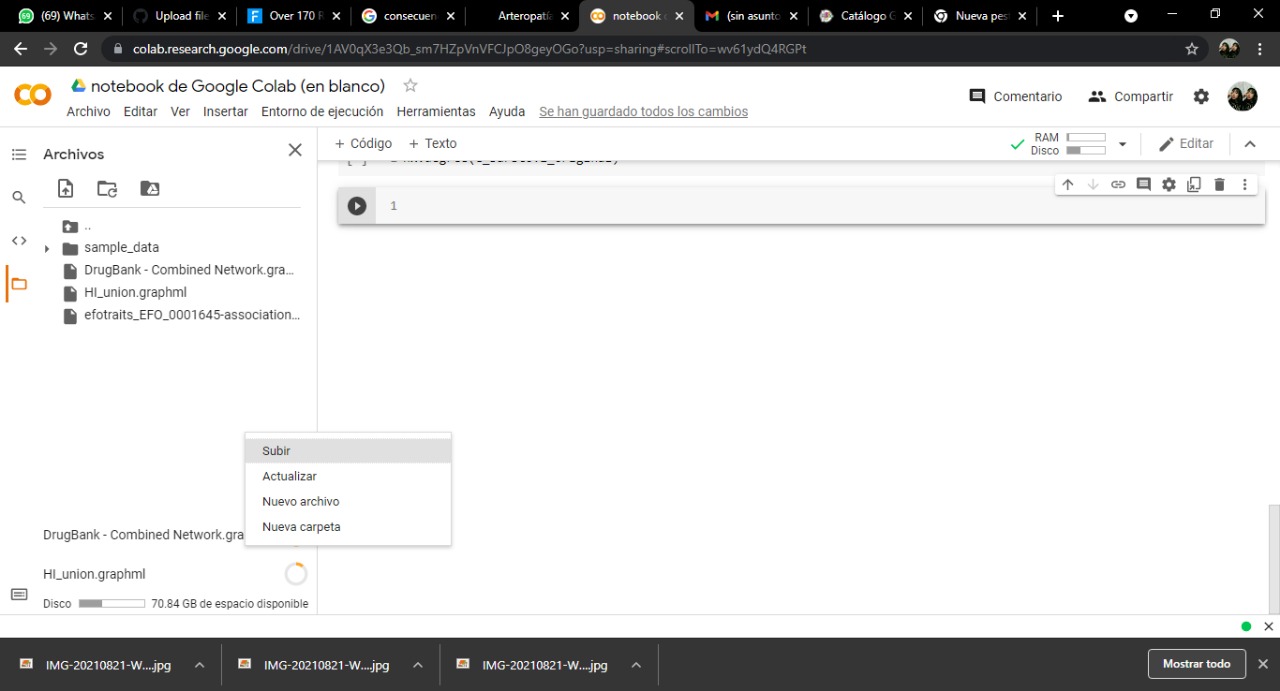Open the search and replace panel
The width and height of the screenshot is (1280, 691).
[19, 197]
